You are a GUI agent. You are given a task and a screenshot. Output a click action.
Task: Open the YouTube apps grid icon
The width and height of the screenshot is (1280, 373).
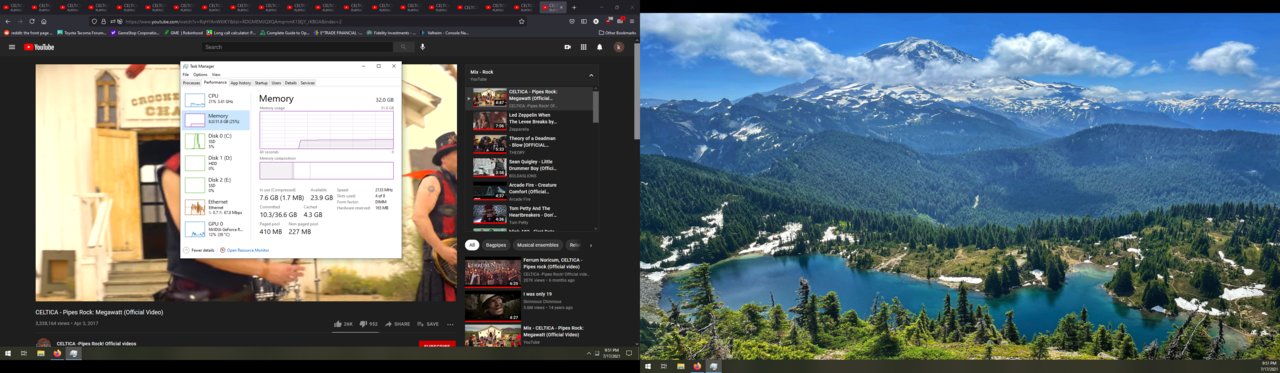tap(583, 47)
